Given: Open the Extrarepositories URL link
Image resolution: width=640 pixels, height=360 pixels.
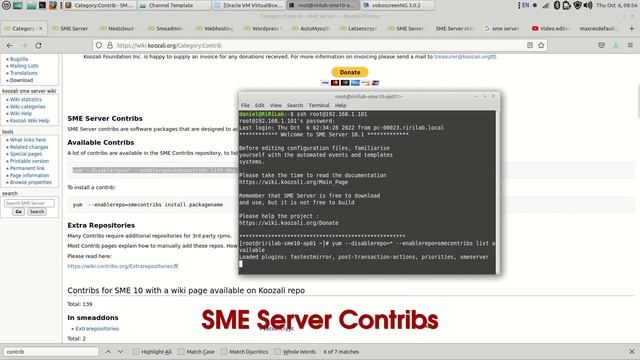Looking at the screenshot, I should (122, 266).
